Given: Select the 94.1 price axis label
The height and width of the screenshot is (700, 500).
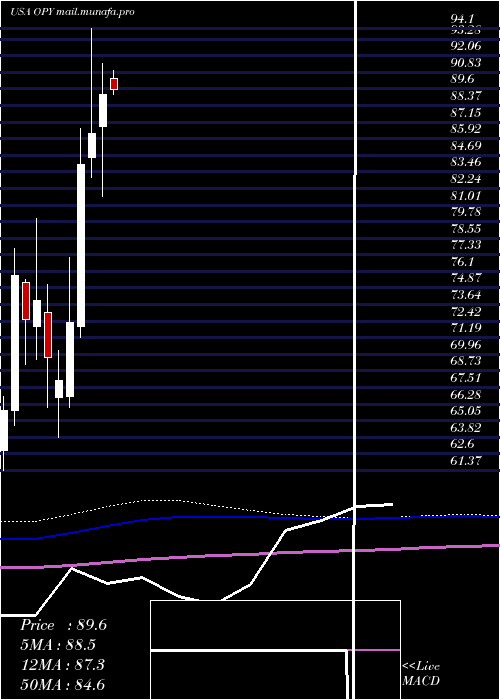Looking at the screenshot, I should tap(462, 19).
